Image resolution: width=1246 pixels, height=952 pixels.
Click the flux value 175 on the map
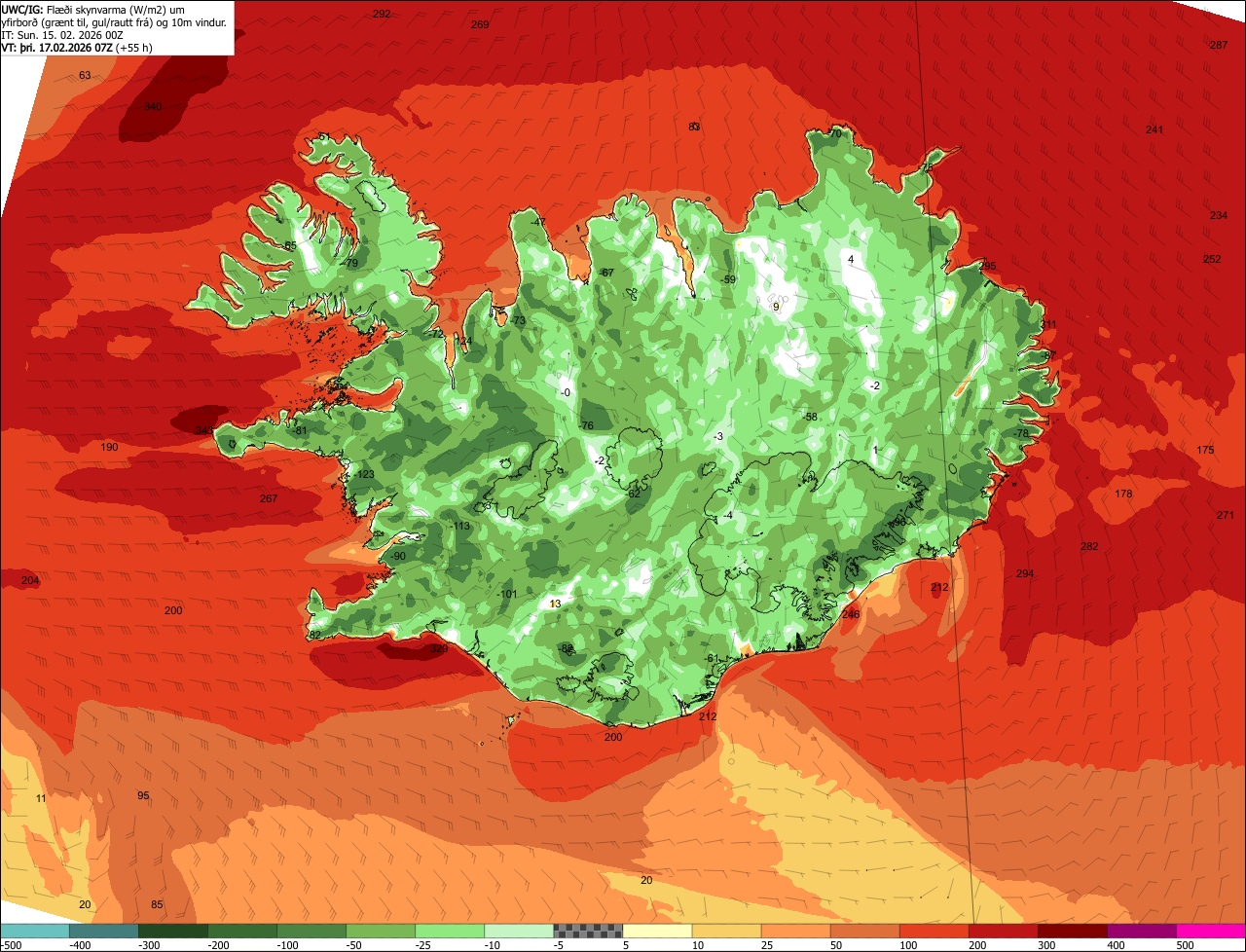click(1206, 450)
